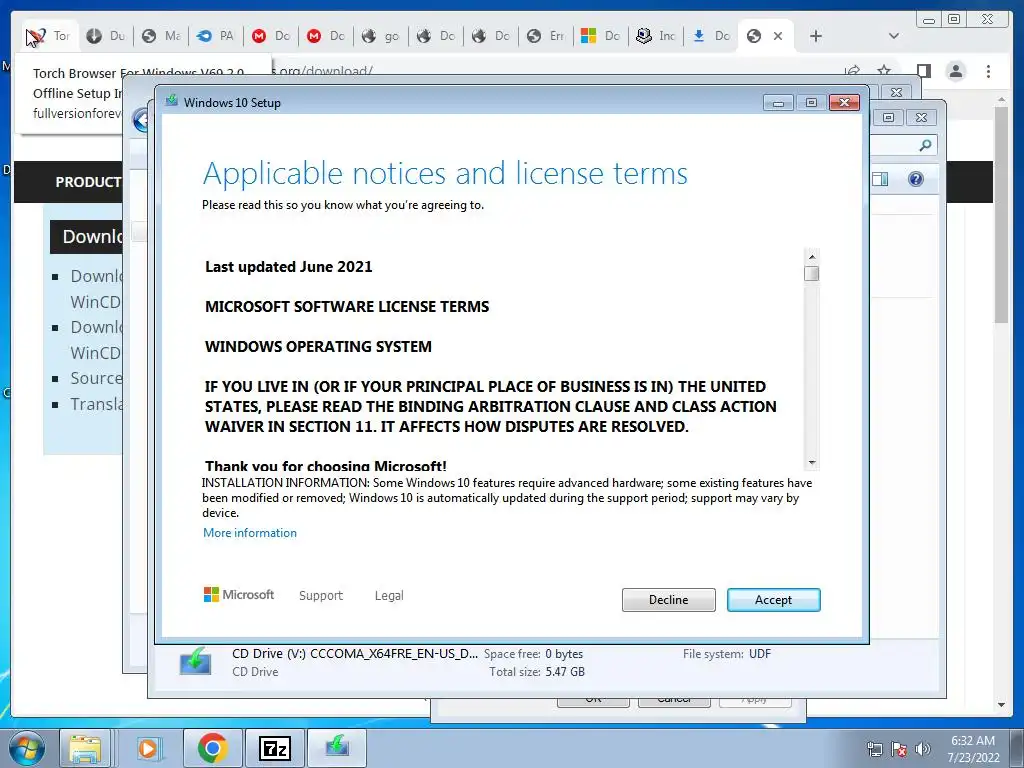Click the Explorer search magnifier icon
The height and width of the screenshot is (768, 1024).
[x=925, y=145]
